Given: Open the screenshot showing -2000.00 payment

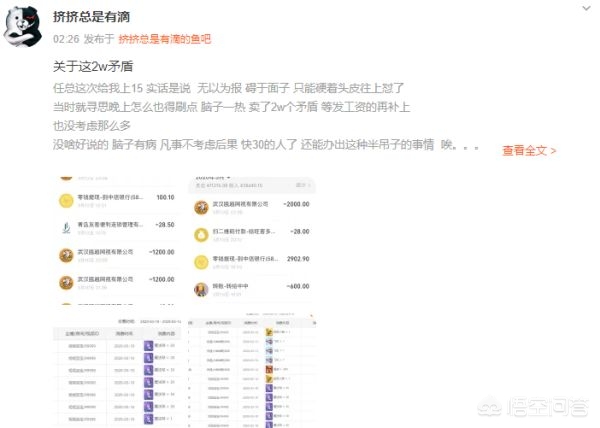Looking at the screenshot, I should pos(252,241).
